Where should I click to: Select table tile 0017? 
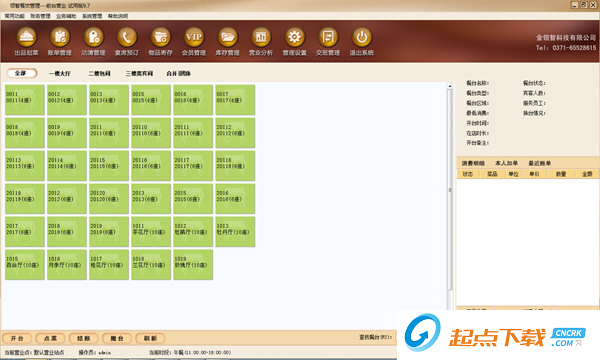tap(235, 100)
